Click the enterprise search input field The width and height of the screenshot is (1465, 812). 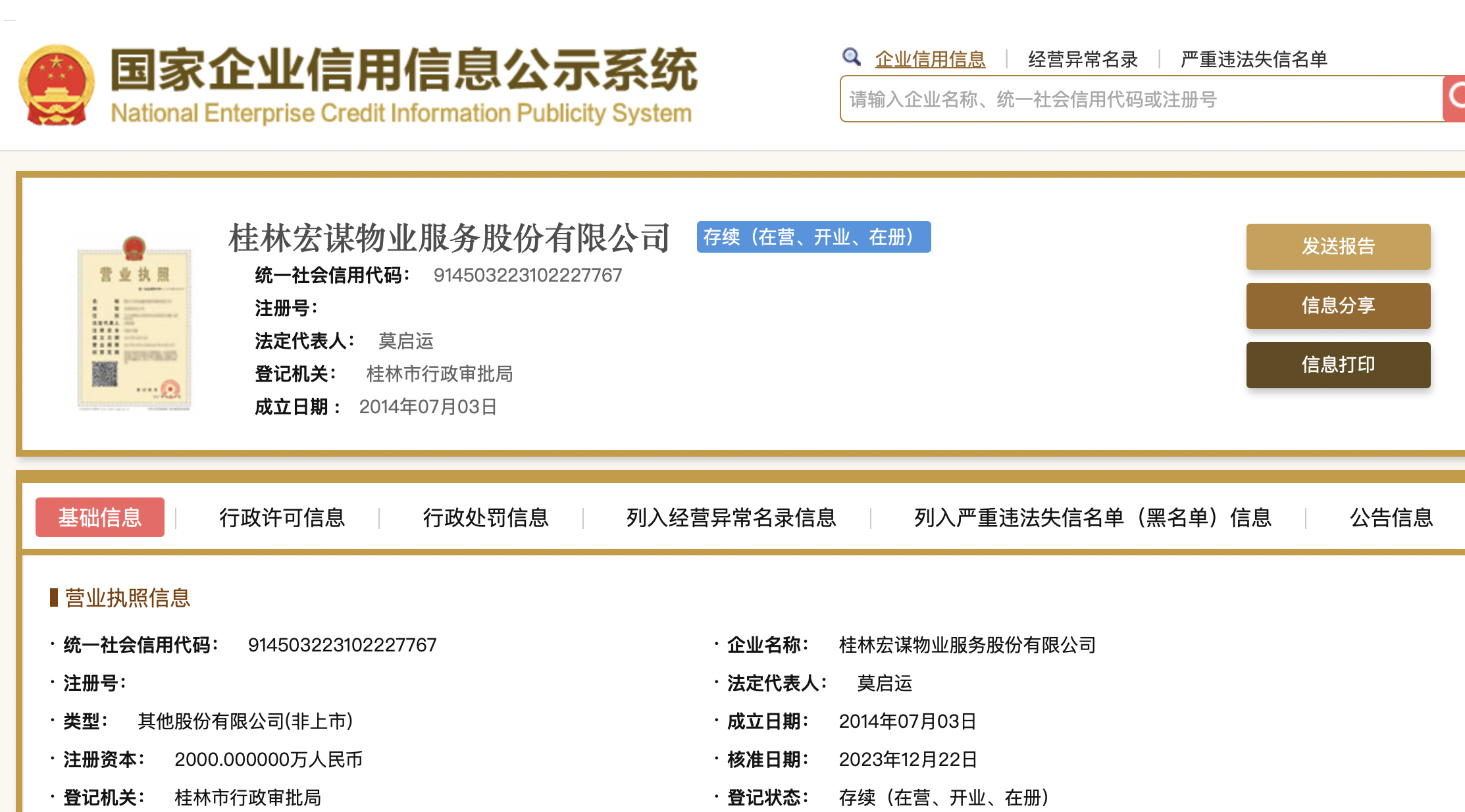[1139, 99]
